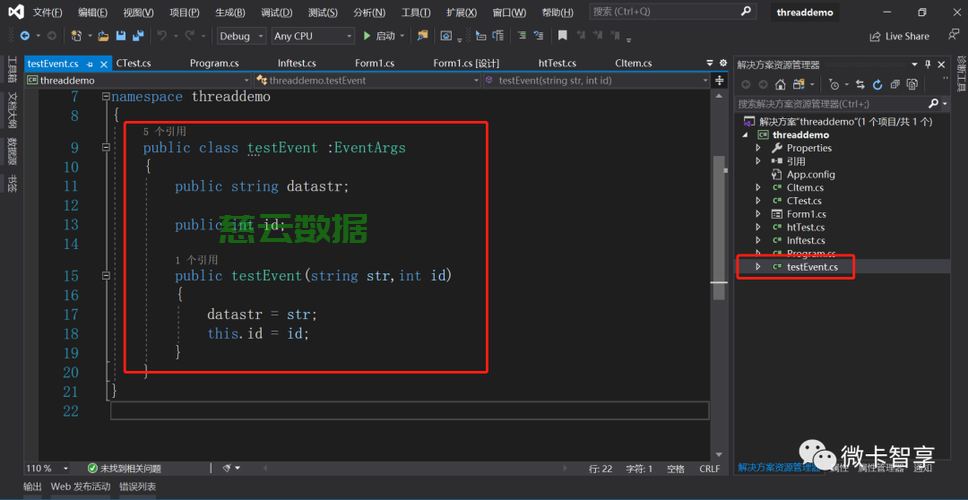Image resolution: width=968 pixels, height=500 pixels.
Task: Click the Visual Studio logo icon
Action: coord(16,12)
